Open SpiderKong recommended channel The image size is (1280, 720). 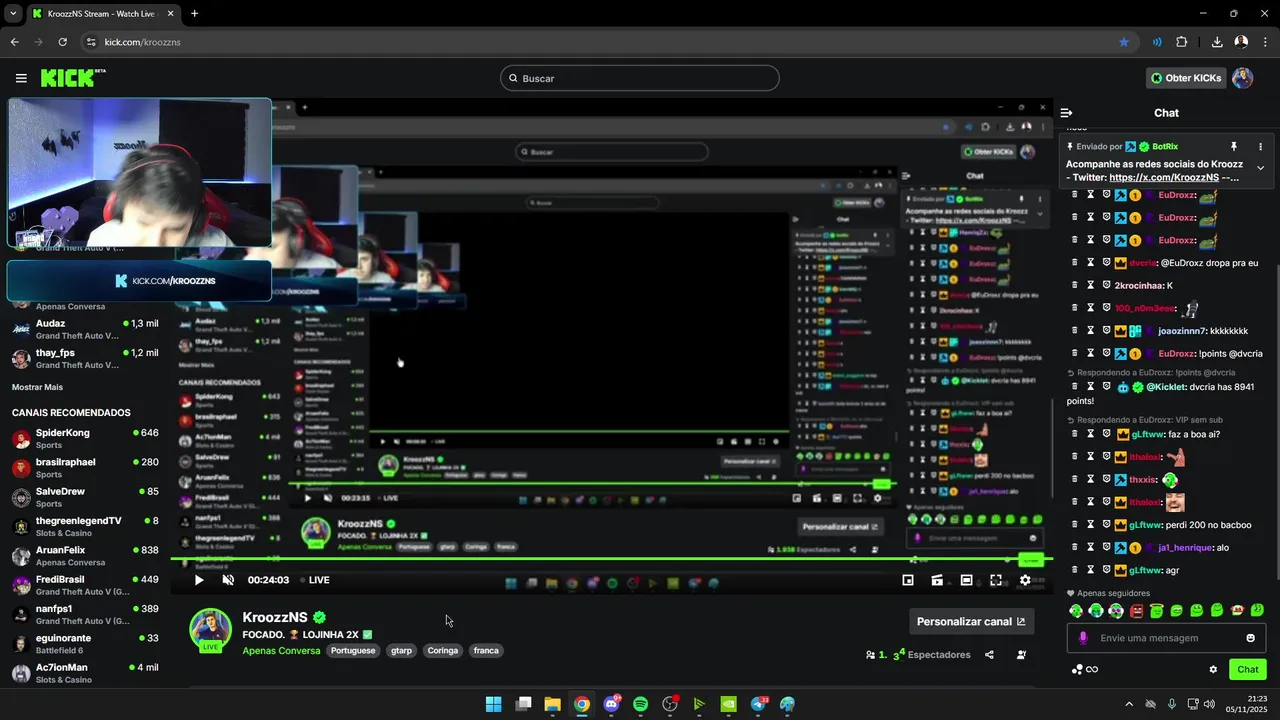85,438
